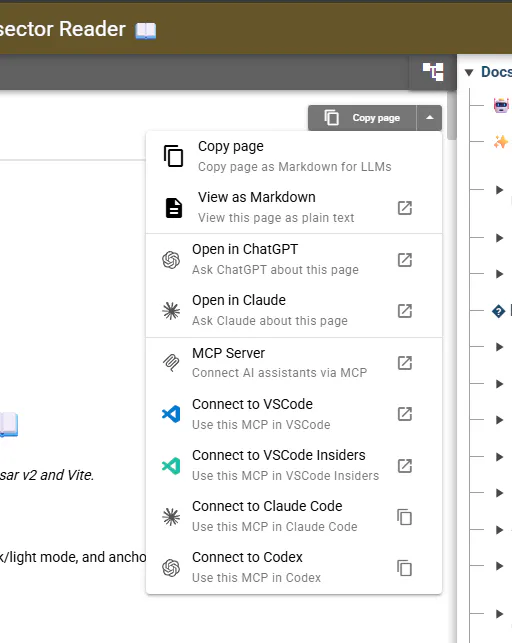The width and height of the screenshot is (512, 643).
Task: Click external link icon on Open in ChatGPT
Action: click(405, 260)
